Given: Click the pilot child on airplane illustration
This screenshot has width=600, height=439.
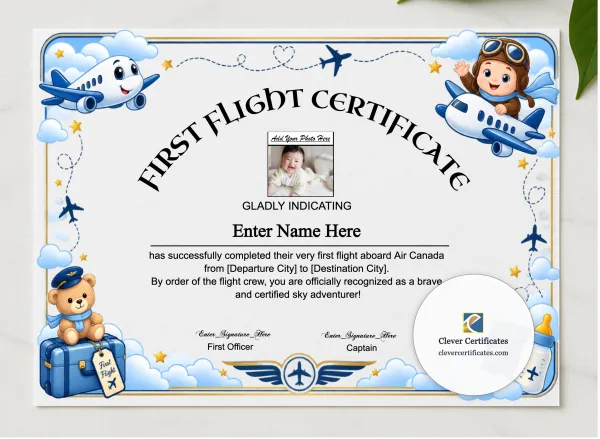Looking at the screenshot, I should 497,96.
